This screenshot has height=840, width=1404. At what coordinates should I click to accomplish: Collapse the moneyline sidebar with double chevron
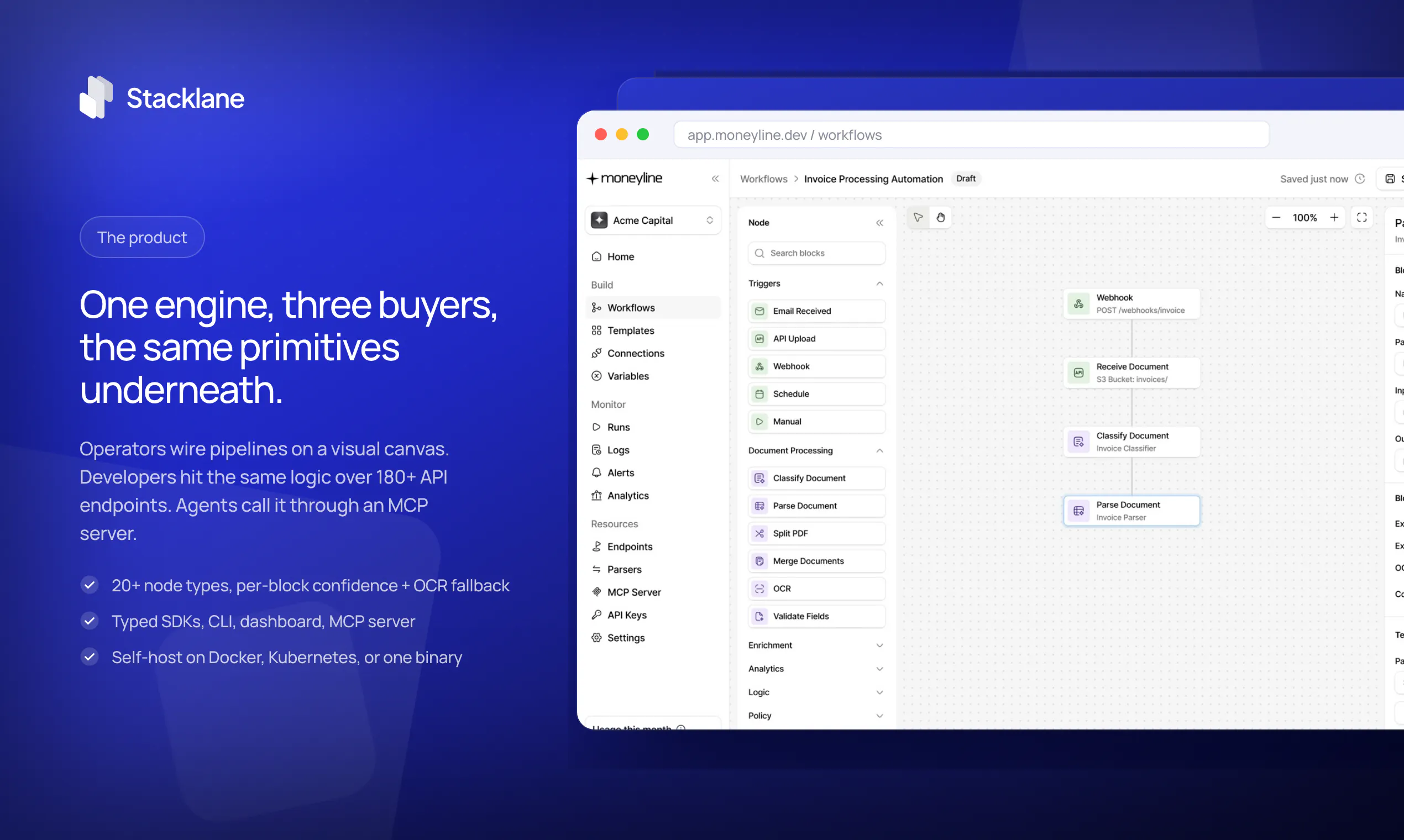715,179
